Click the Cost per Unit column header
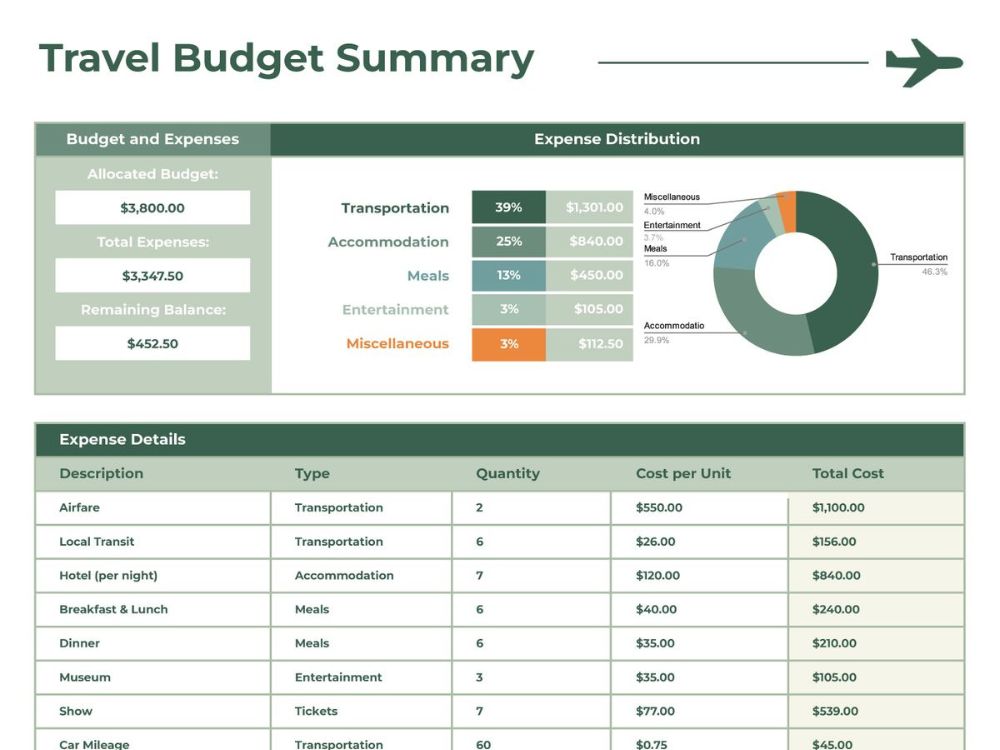 [x=683, y=473]
